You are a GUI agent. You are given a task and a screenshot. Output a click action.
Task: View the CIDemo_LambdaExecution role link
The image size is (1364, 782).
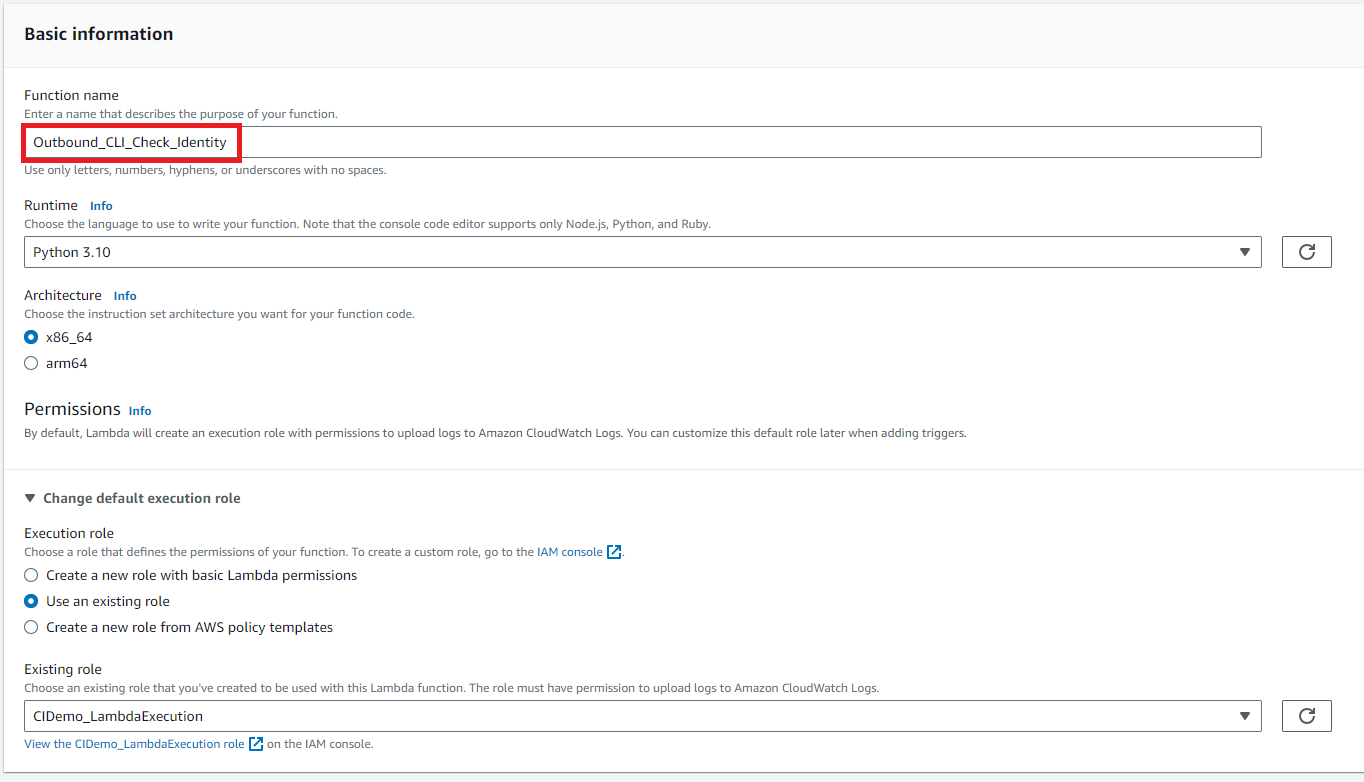(x=134, y=744)
